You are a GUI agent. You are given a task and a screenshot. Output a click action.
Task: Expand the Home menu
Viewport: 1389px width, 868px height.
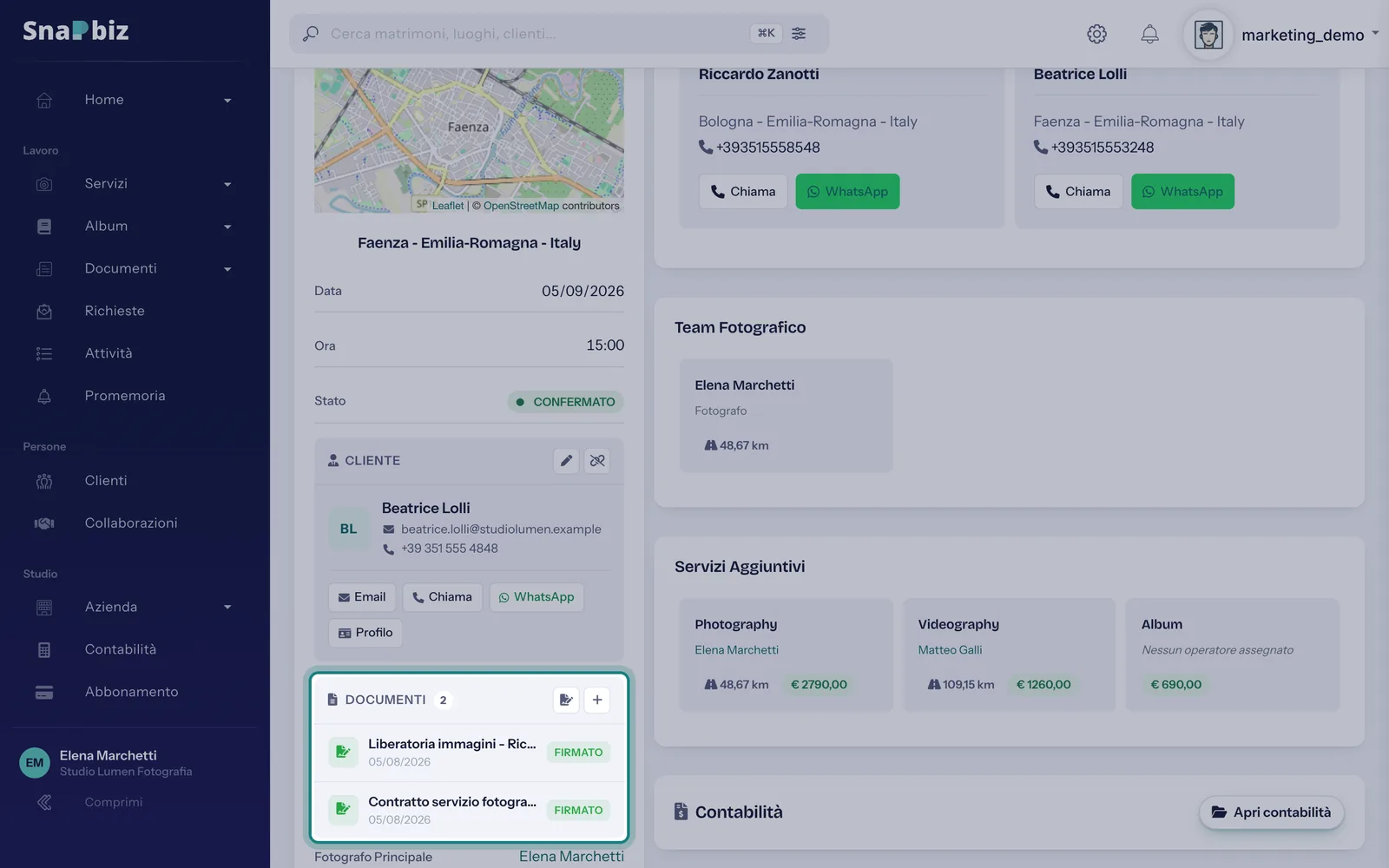click(x=134, y=100)
